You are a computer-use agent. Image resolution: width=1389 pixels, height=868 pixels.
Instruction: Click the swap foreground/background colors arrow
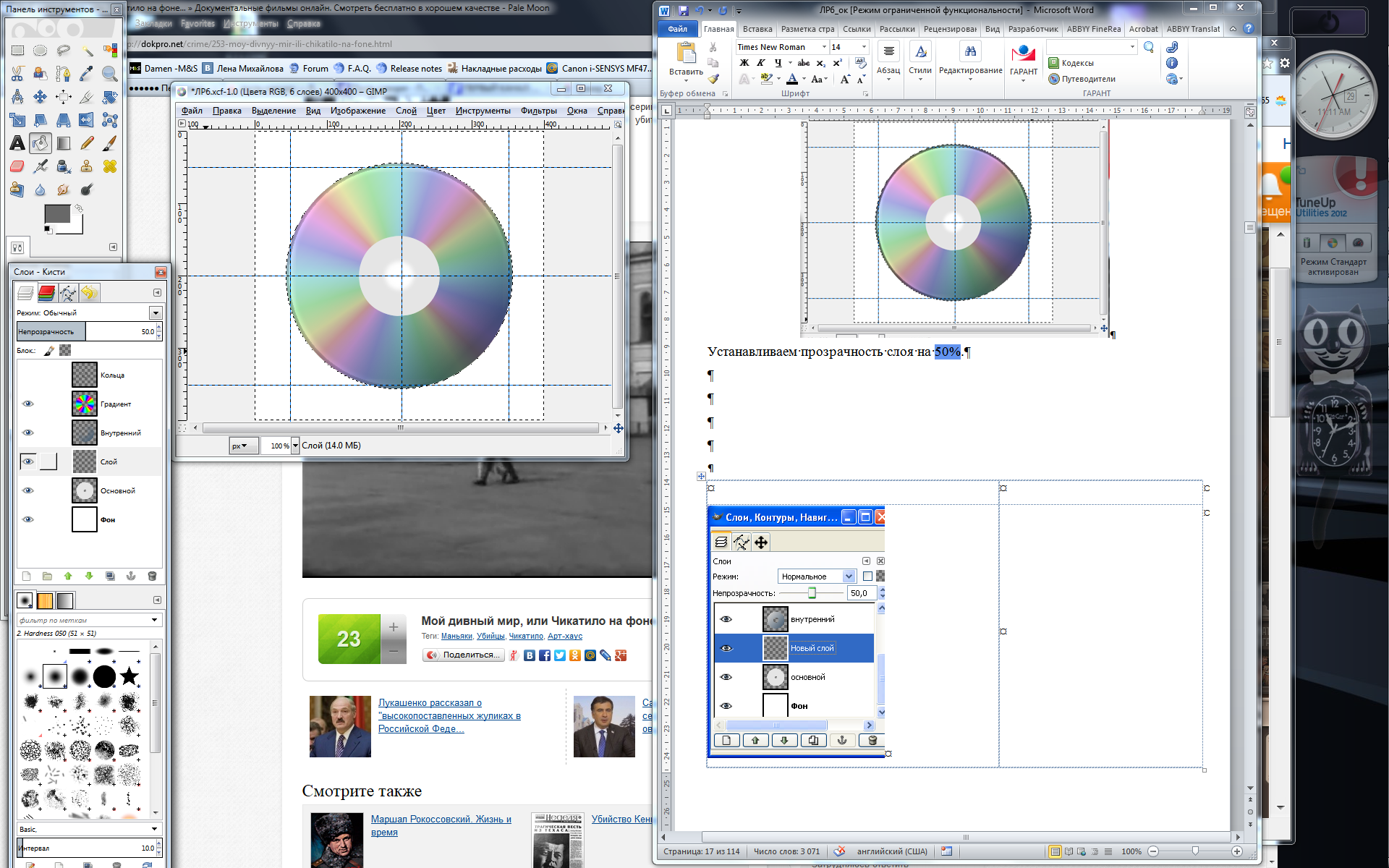(79, 208)
